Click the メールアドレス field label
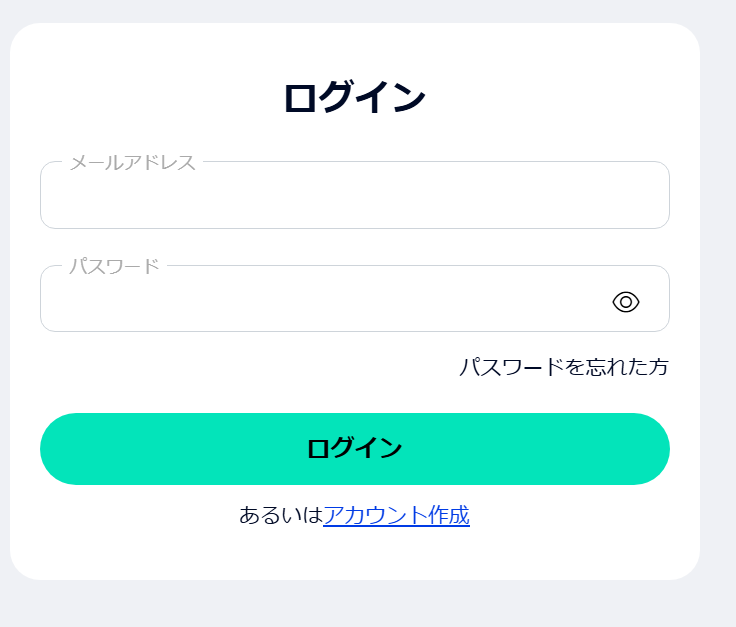Viewport: 736px width, 627px height. [x=132, y=163]
